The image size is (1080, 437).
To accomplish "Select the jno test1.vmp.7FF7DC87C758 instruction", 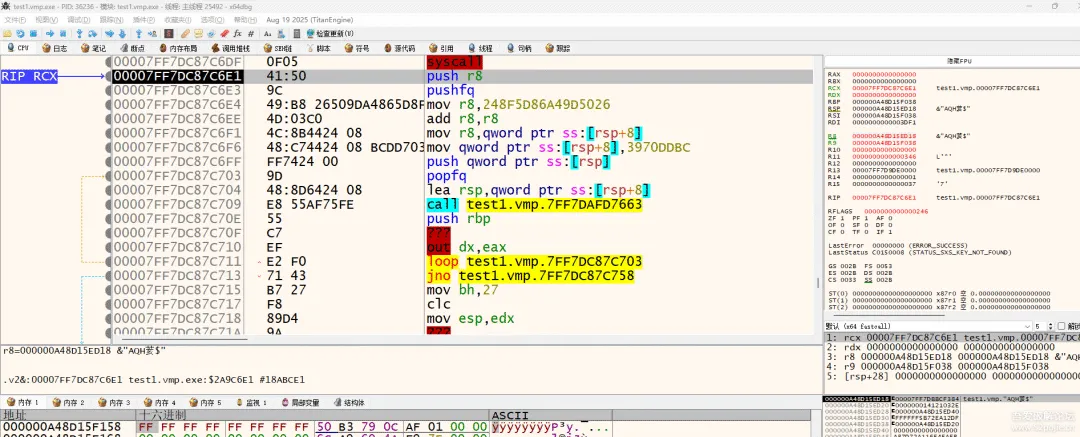I will coord(531,276).
